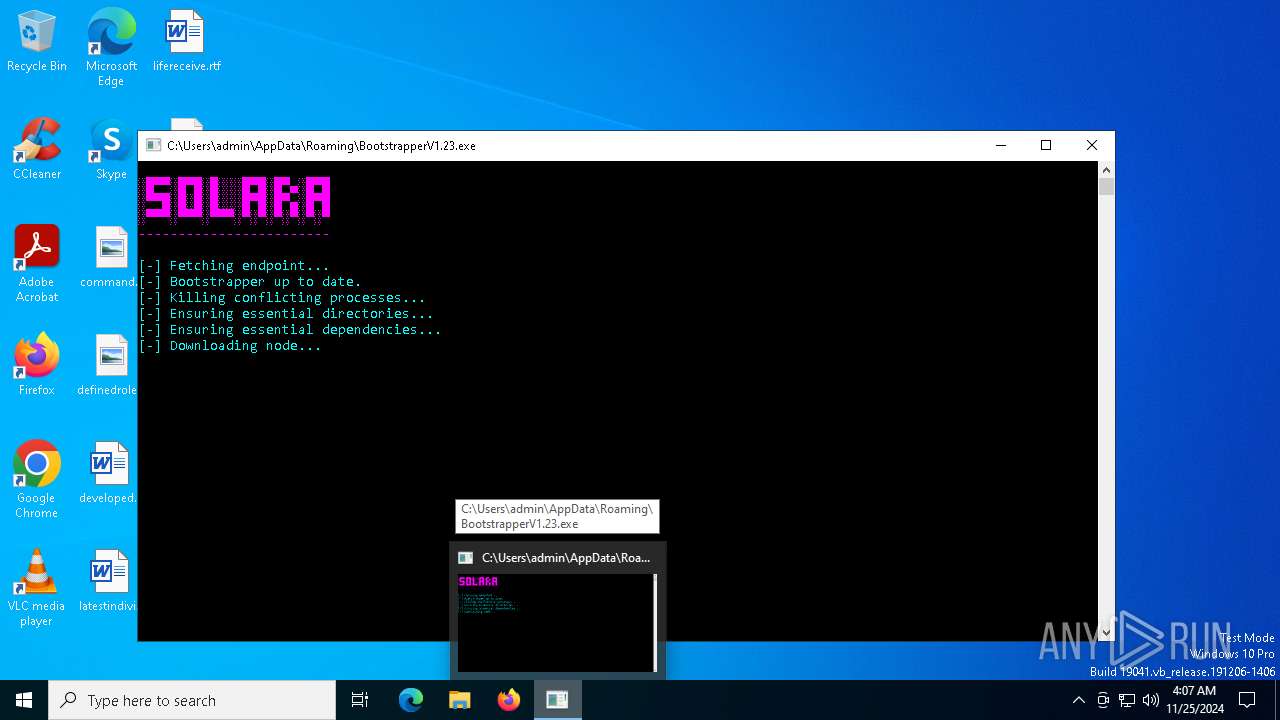Open Task View on the taskbar
The height and width of the screenshot is (720, 1280).
360,700
